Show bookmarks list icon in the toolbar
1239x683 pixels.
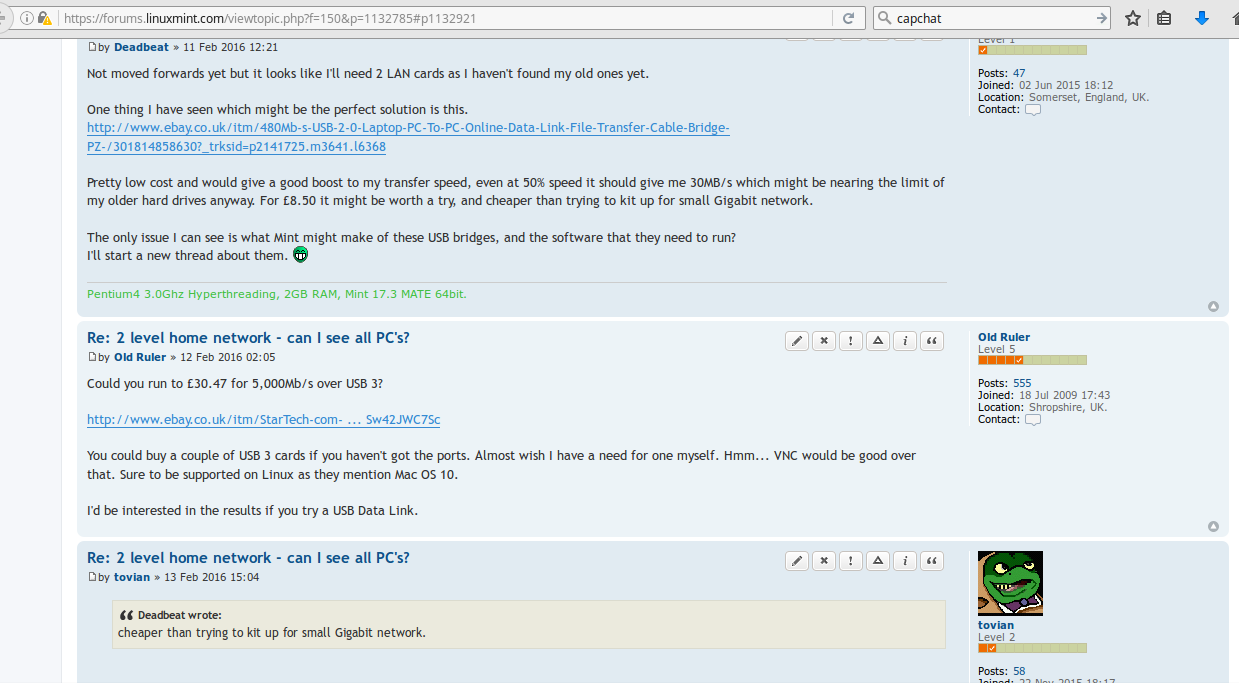tap(1164, 18)
